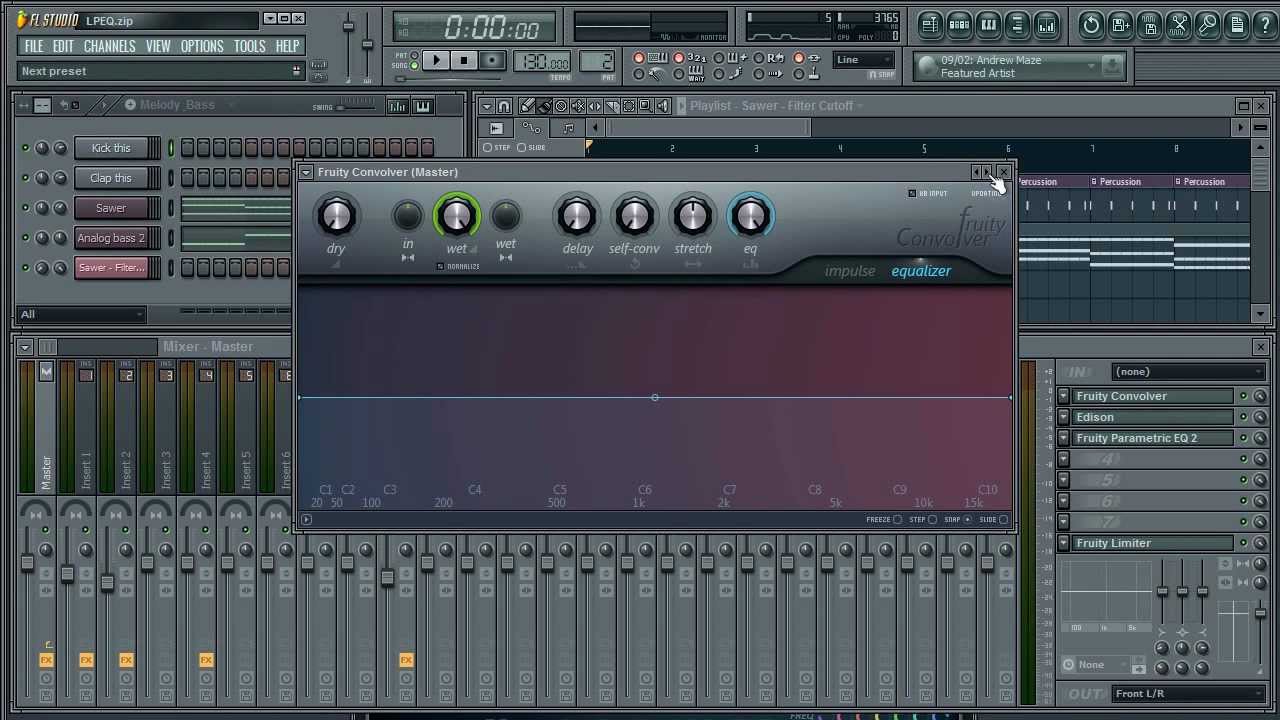
Task: Open the OPTIONS menu
Action: (x=202, y=46)
